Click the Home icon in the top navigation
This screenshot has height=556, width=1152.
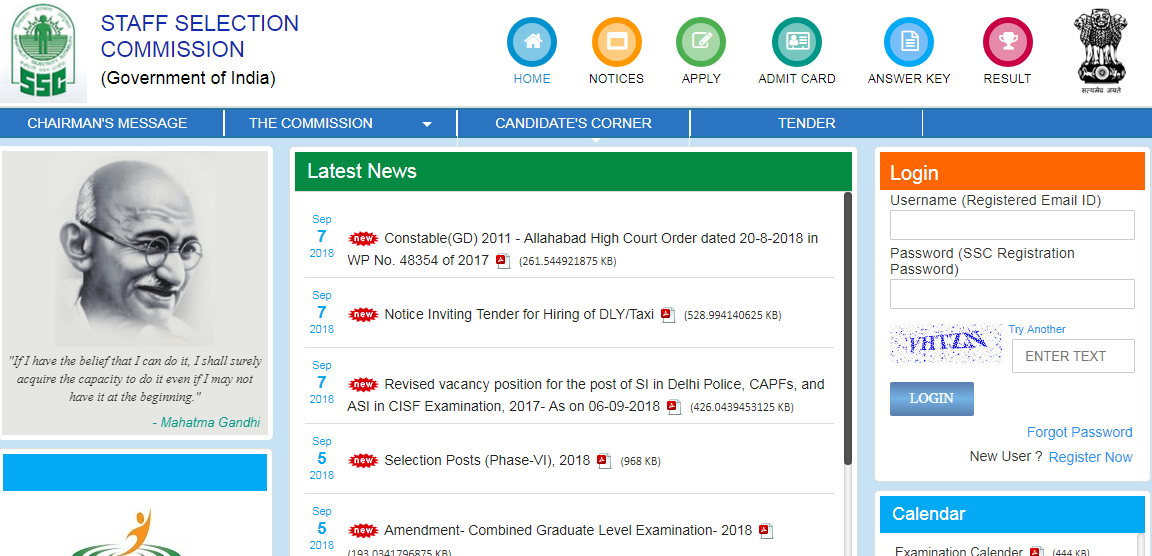(x=532, y=43)
